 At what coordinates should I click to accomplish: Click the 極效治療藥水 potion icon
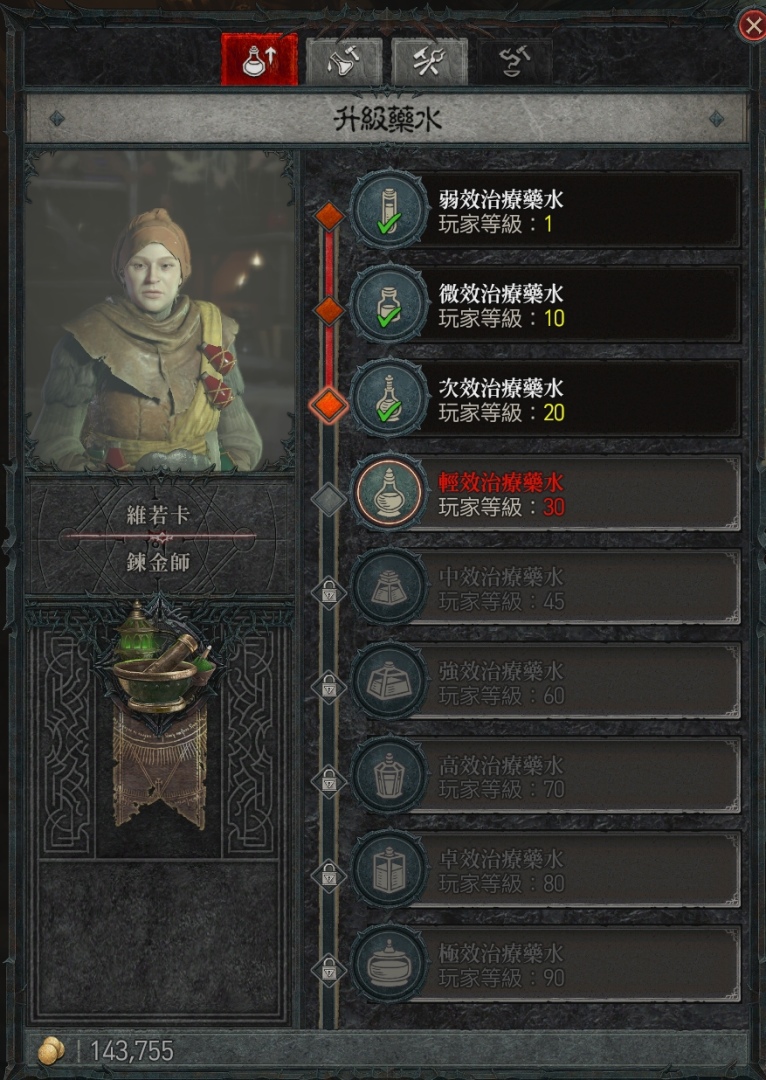389,965
